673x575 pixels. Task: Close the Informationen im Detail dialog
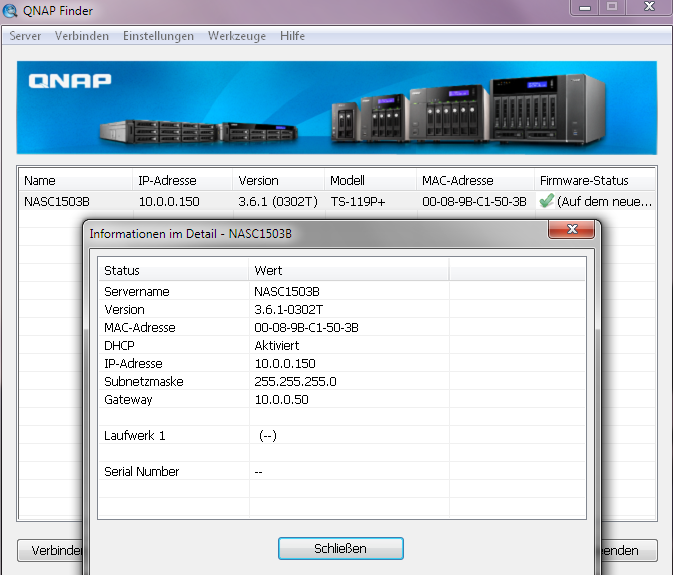tap(571, 229)
